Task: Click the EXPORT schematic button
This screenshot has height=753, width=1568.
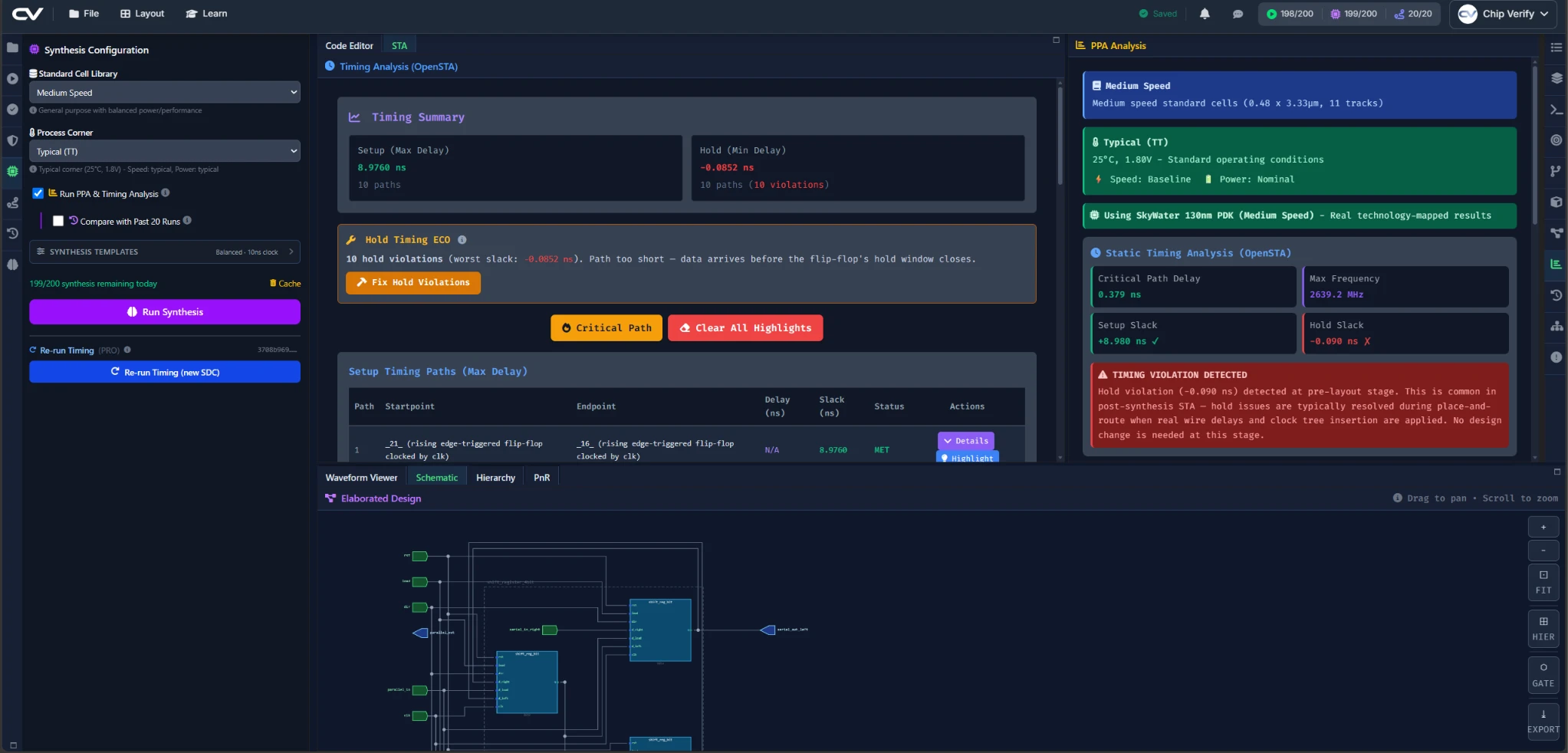Action: pos(1543,722)
